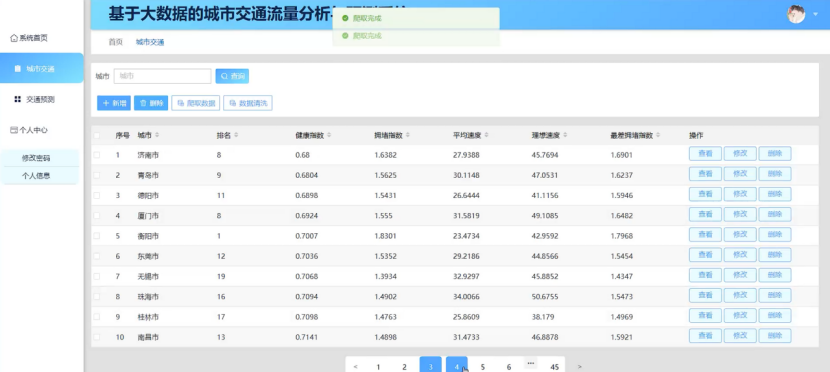Viewport: 830px width, 372px height.
Task: Click the 平均速度 value 34.0066
Action: tap(466, 297)
